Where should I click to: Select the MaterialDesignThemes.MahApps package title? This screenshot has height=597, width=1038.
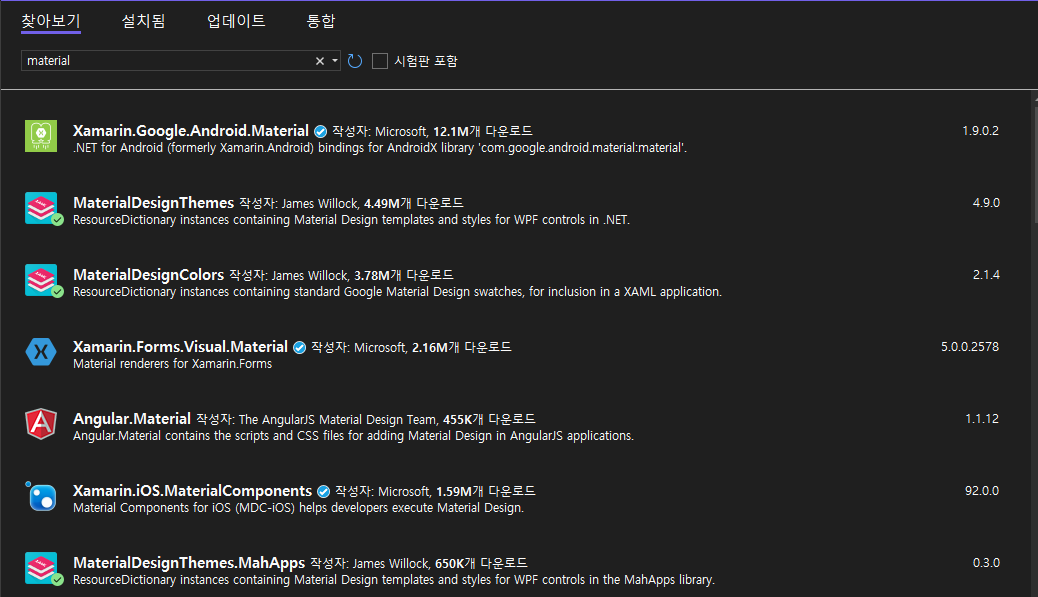coord(189,563)
